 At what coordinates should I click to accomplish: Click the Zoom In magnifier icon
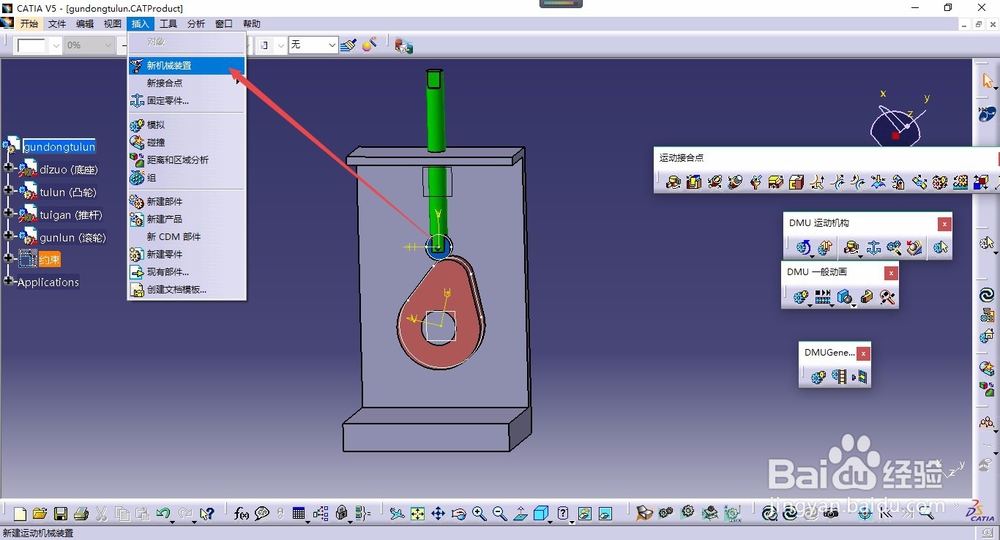coord(479,513)
